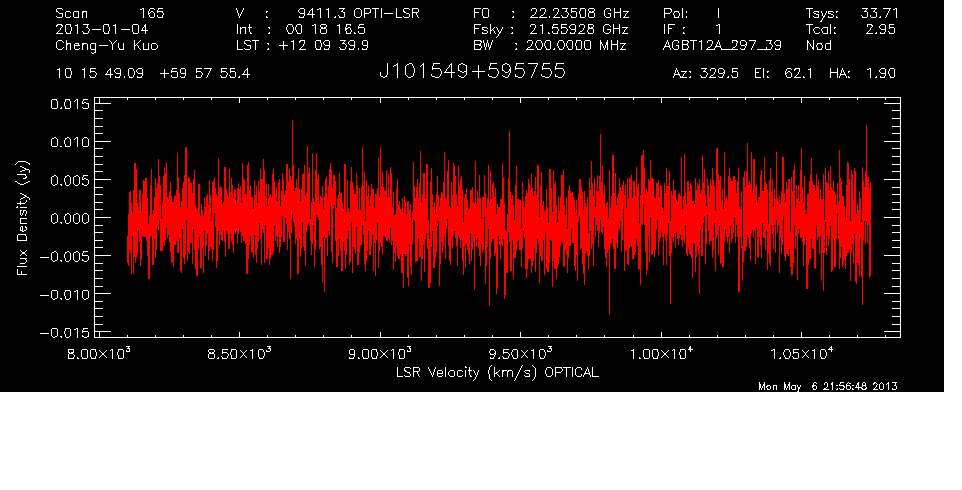Click hour angle HA: 1.90
This screenshot has height=490, width=962.
pos(862,74)
